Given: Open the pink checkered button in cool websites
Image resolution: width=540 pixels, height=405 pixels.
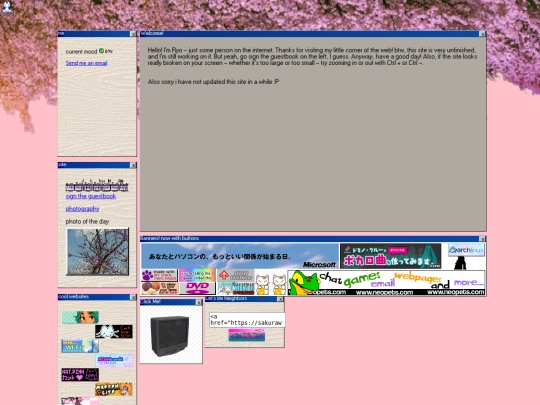Looking at the screenshot, I should 80,401.
